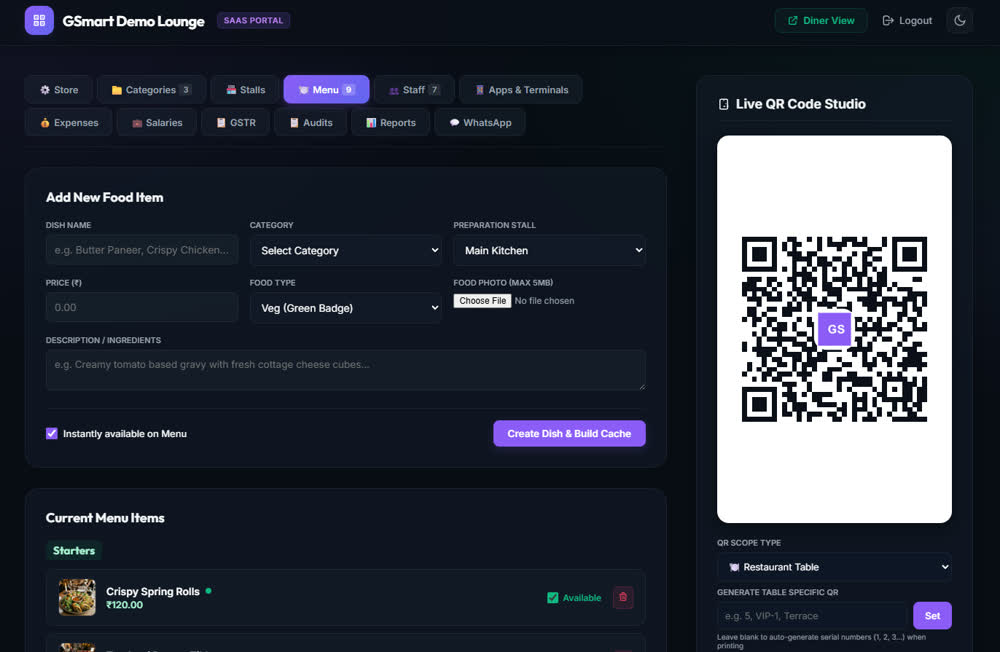Open the Food Type Veg dropdown

point(346,308)
